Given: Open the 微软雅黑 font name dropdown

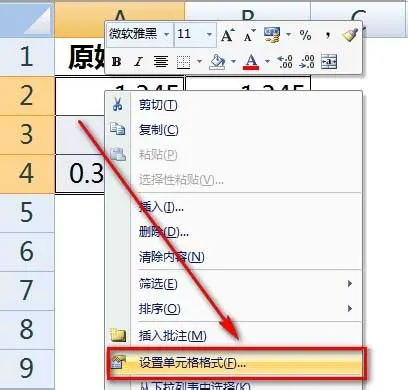Looking at the screenshot, I should (166, 34).
